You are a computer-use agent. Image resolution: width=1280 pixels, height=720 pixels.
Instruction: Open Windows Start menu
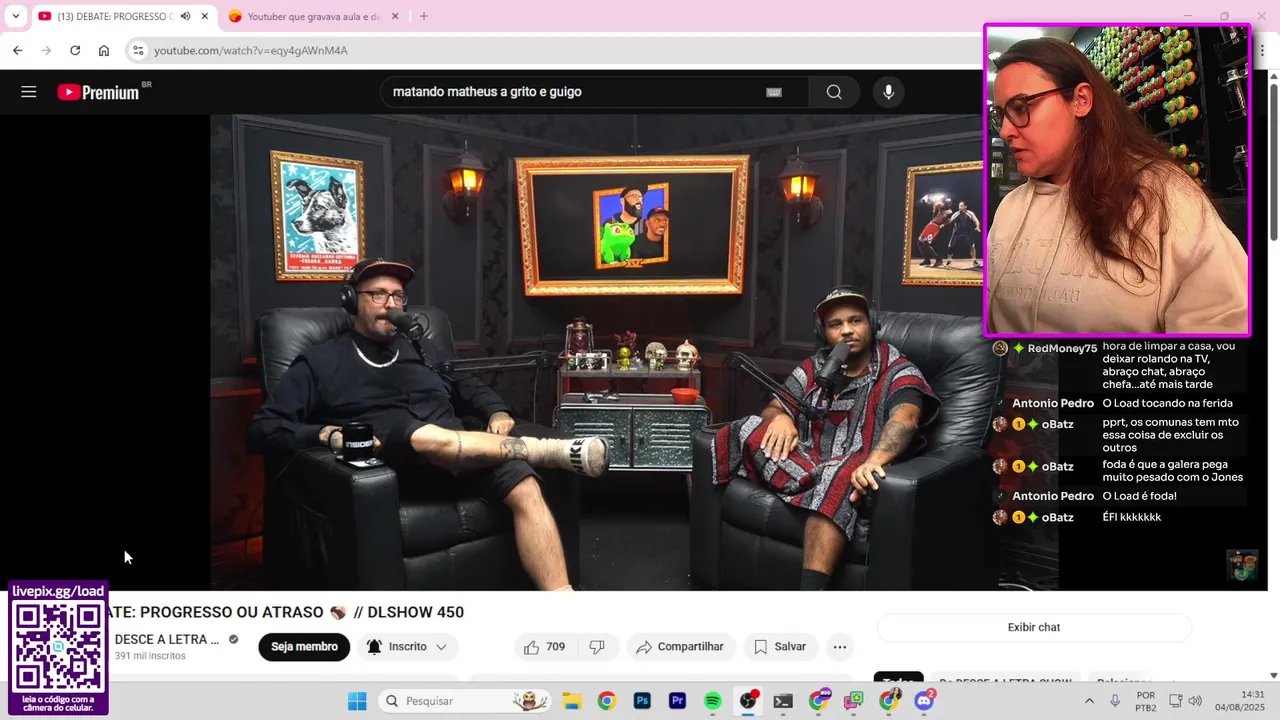(357, 701)
